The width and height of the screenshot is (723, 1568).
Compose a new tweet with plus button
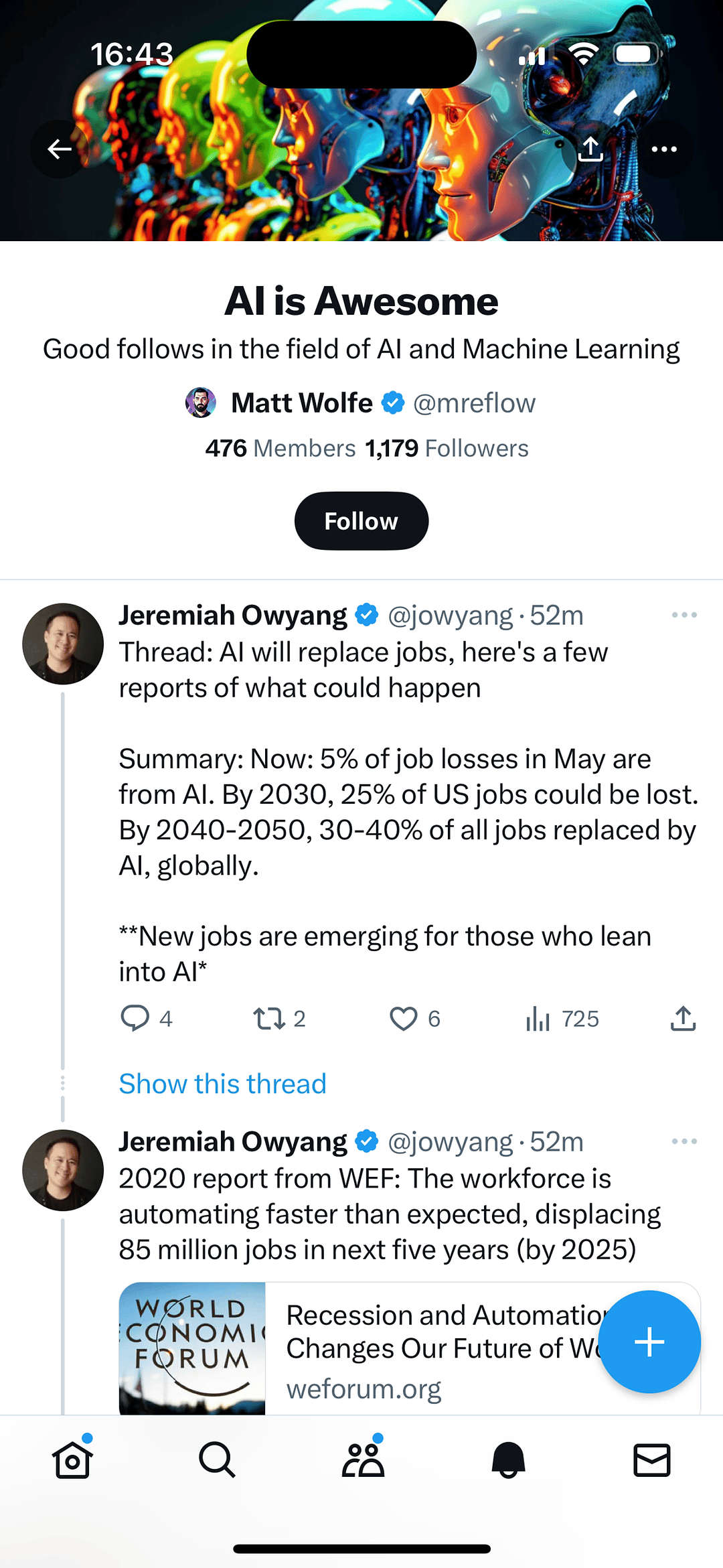tap(649, 1342)
